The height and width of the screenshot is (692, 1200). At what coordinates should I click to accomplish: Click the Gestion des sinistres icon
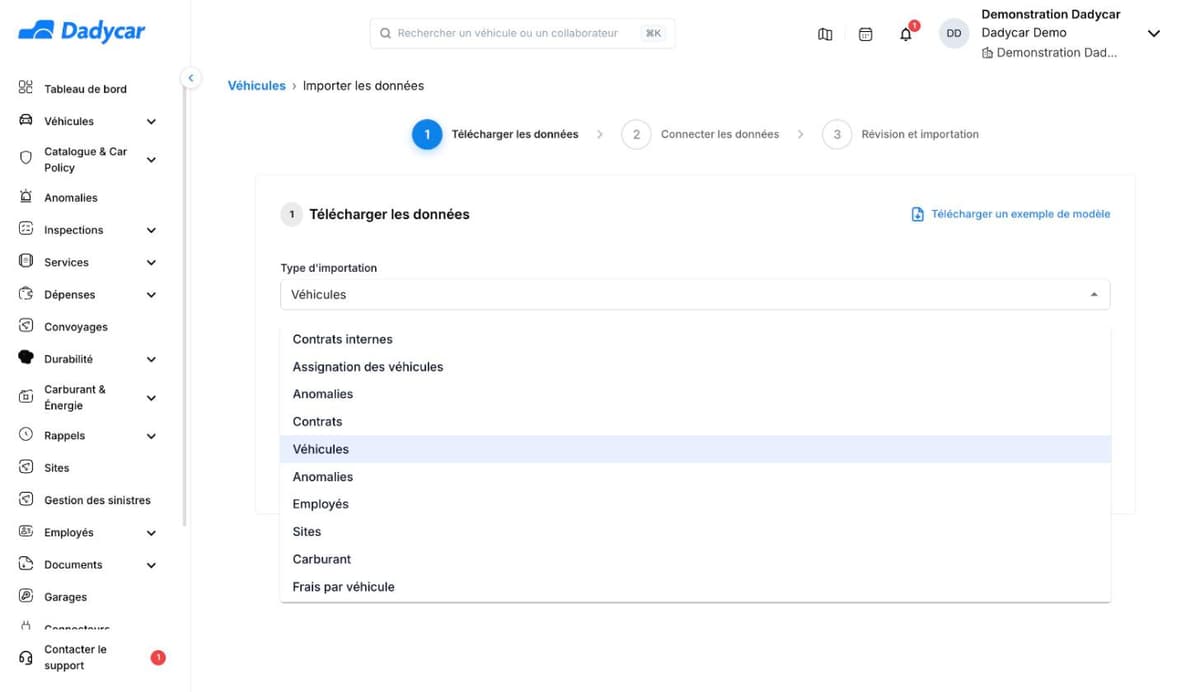(26, 499)
